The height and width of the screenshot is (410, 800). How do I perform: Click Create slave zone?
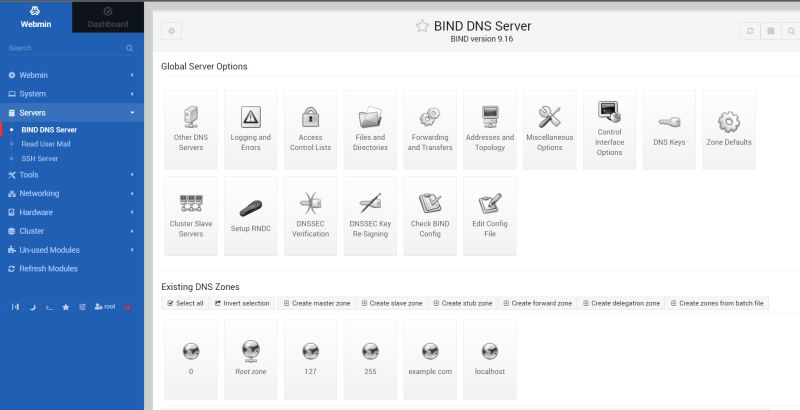point(392,303)
